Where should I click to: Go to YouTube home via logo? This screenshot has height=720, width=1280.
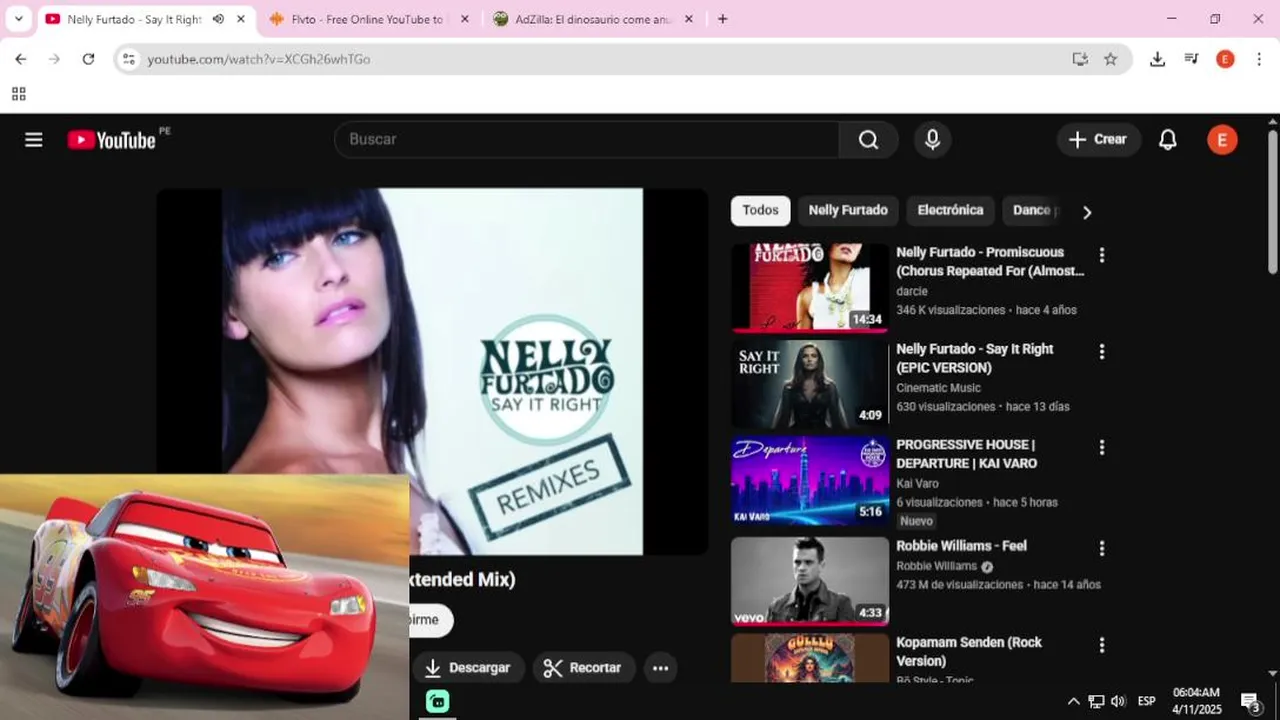112,140
